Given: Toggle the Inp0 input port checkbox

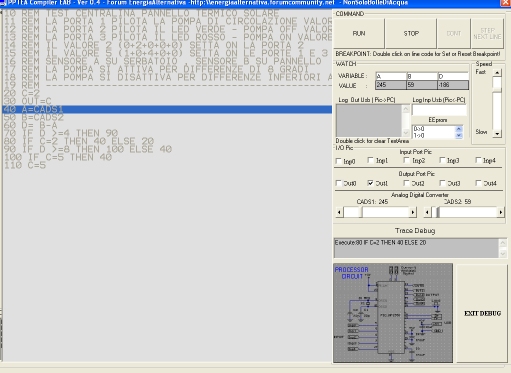Looking at the screenshot, I should point(339,161).
